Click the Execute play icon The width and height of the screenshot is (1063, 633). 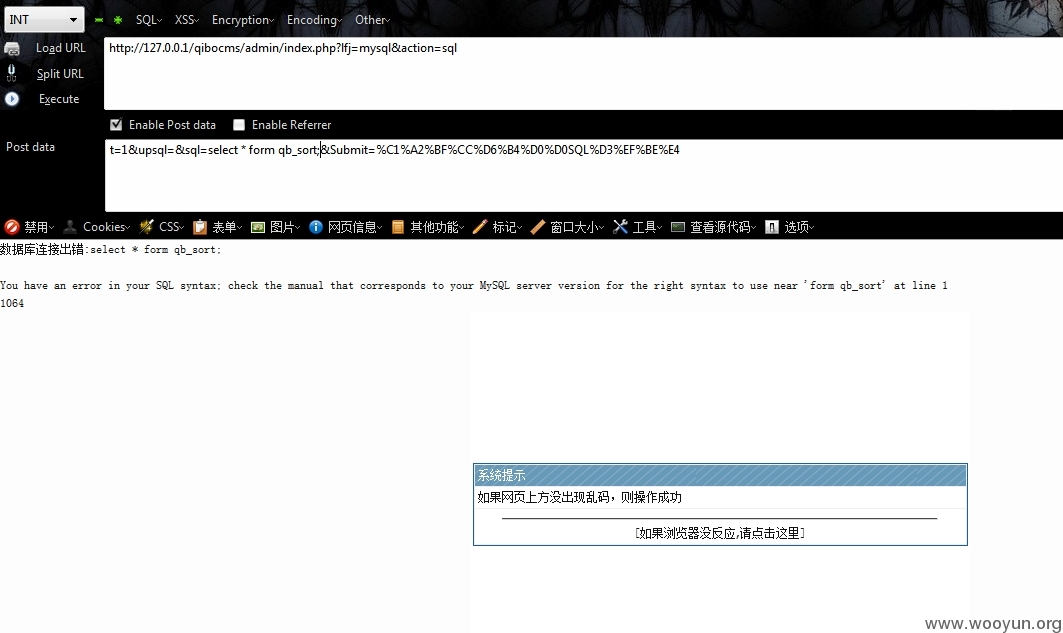(12, 99)
